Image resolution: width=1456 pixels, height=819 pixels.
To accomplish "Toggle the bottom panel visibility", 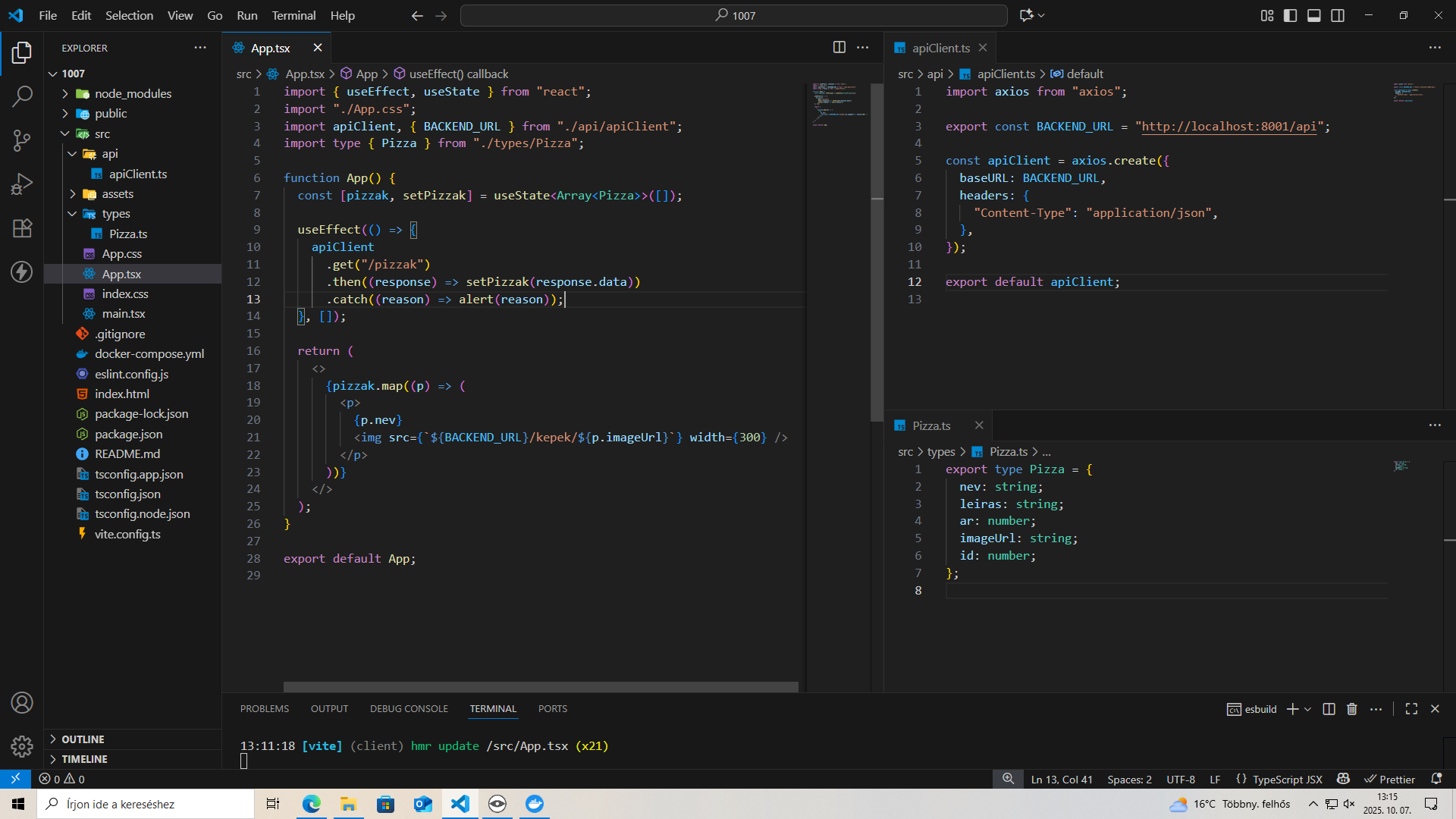I will coord(1314,15).
